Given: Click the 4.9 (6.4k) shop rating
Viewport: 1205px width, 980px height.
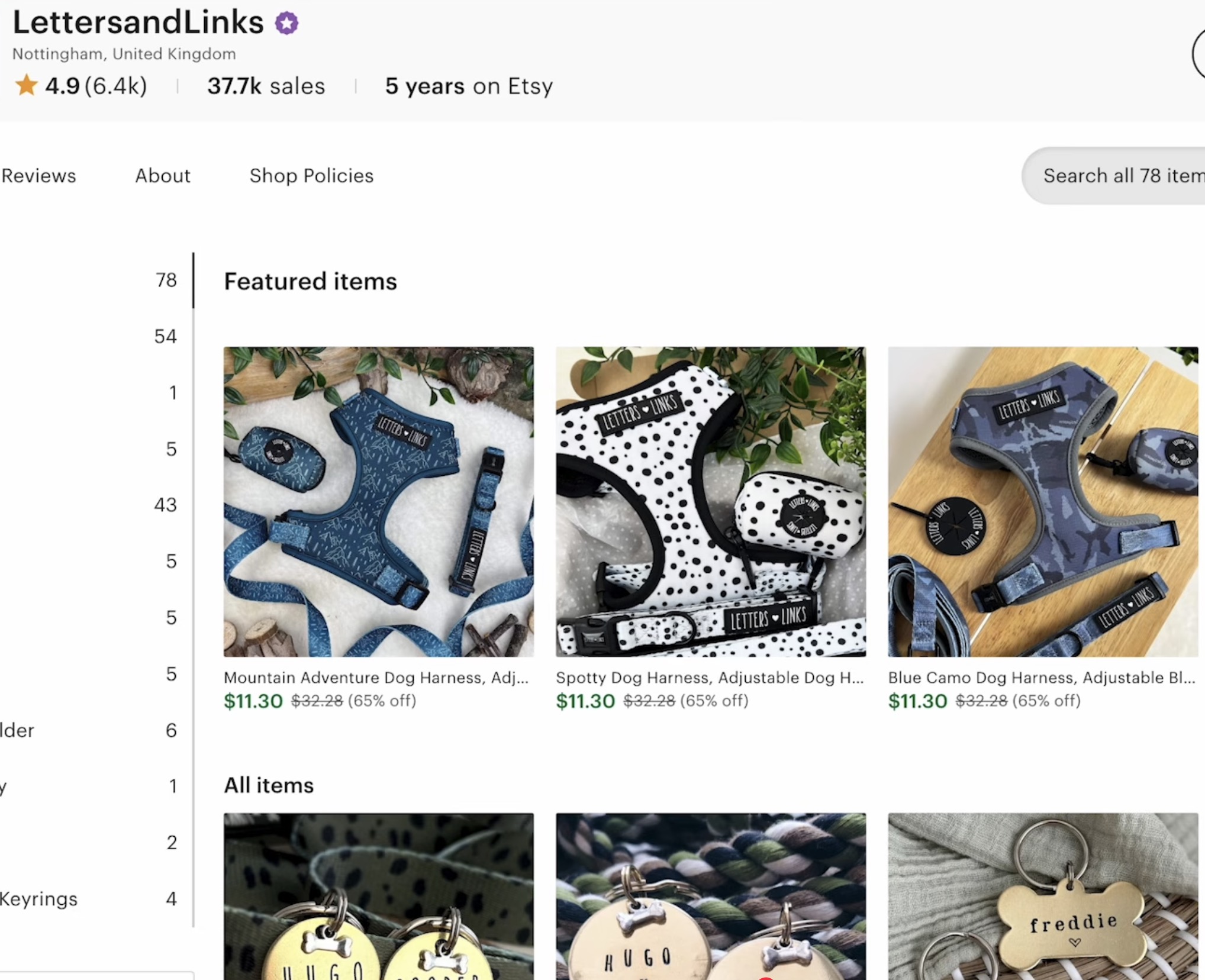Looking at the screenshot, I should coord(96,86).
